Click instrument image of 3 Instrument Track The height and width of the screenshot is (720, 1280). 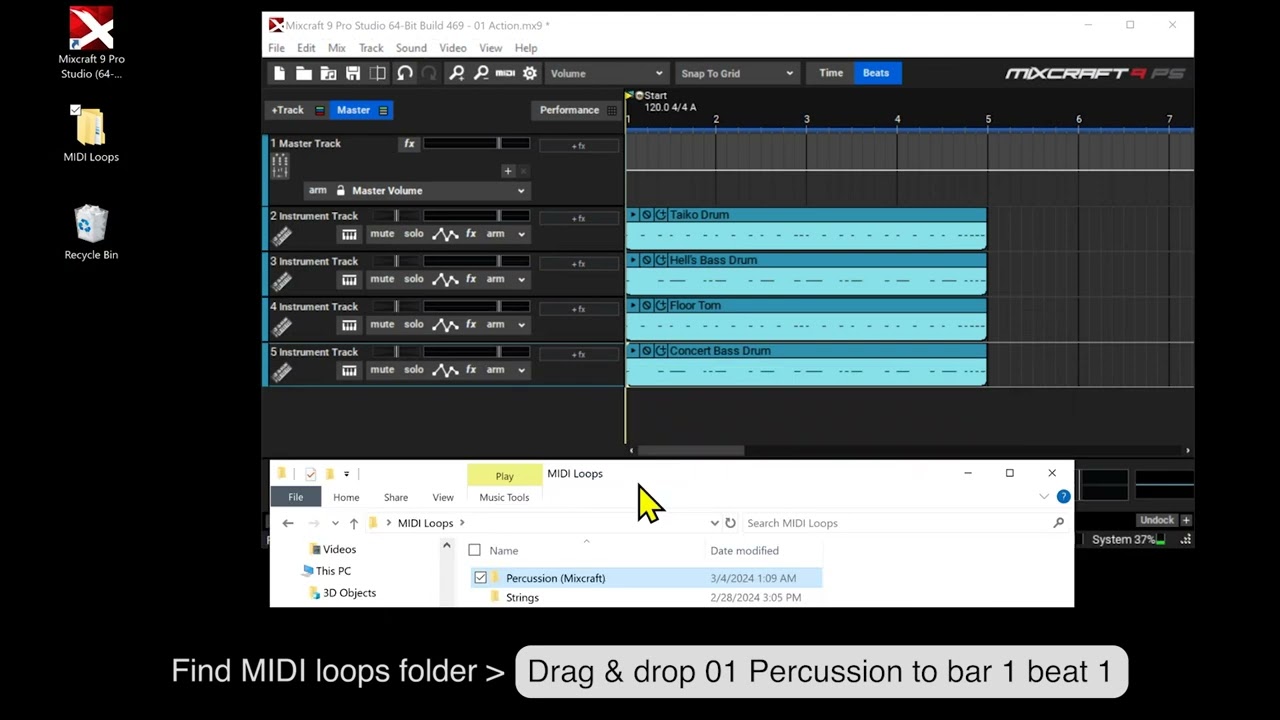click(x=282, y=282)
